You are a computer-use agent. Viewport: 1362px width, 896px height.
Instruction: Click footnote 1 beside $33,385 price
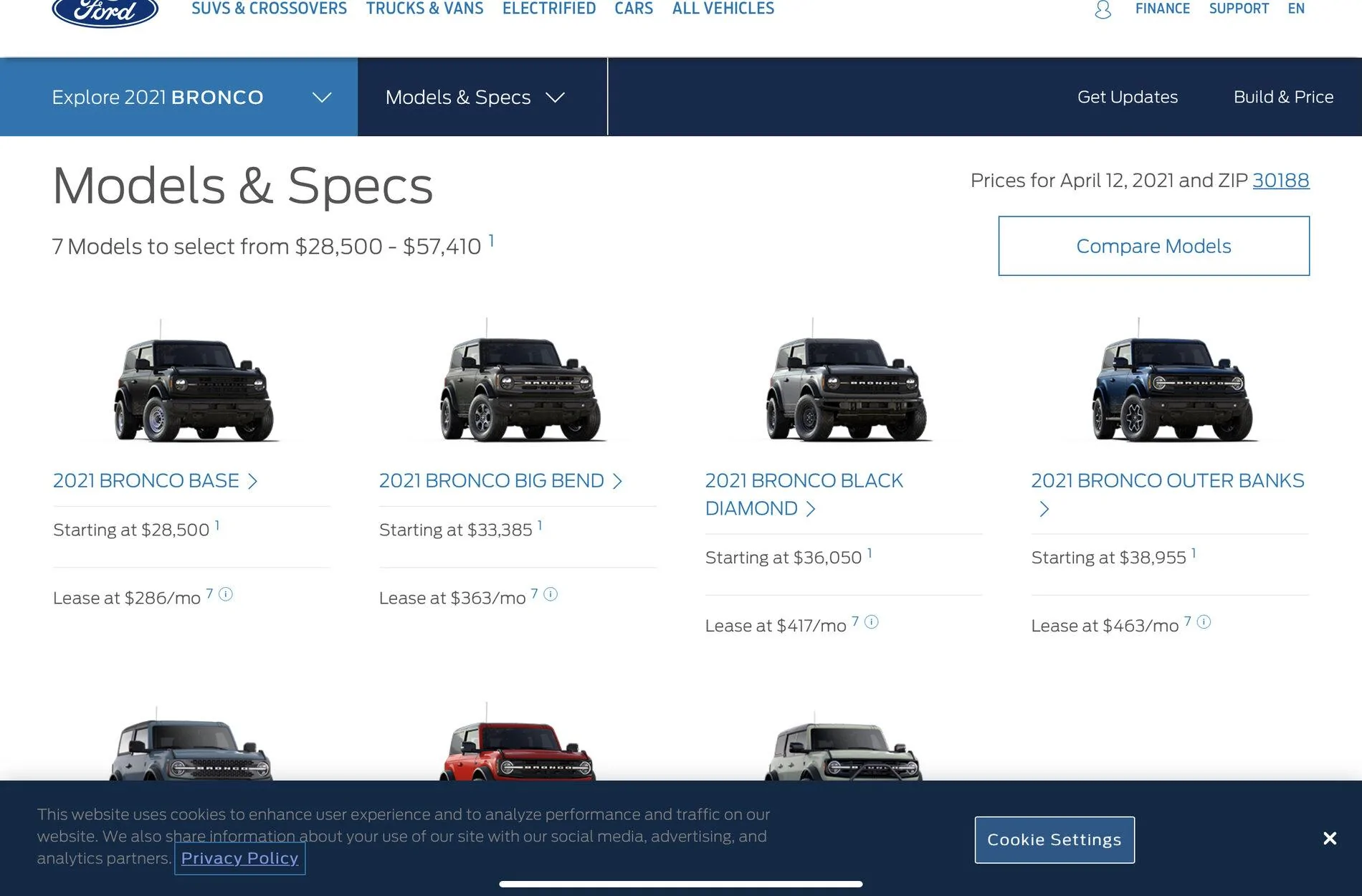[540, 525]
